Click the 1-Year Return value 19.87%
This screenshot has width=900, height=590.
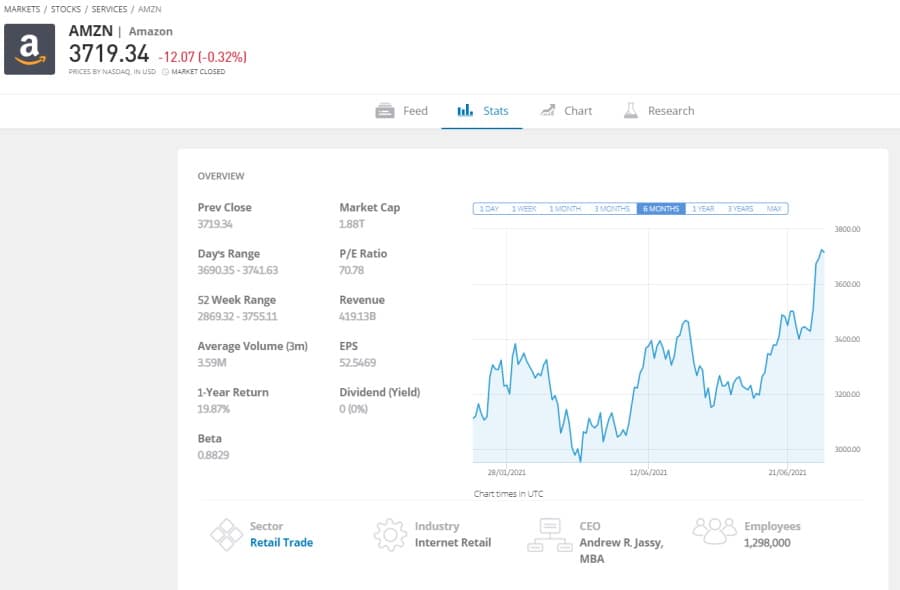pos(214,409)
